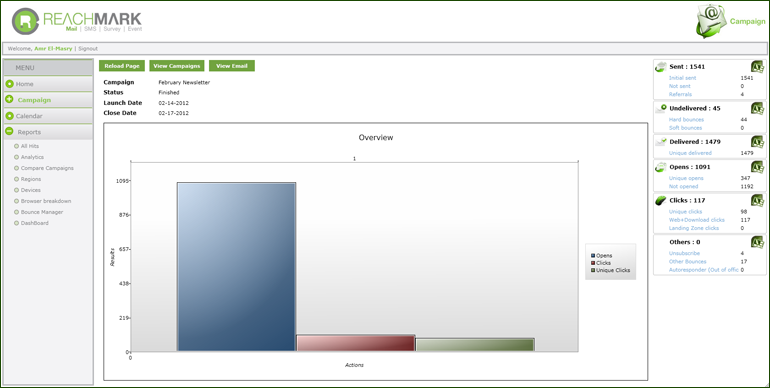This screenshot has height=388, width=770.
Task: Click the Undelivered envelope icon
Action: (661, 109)
